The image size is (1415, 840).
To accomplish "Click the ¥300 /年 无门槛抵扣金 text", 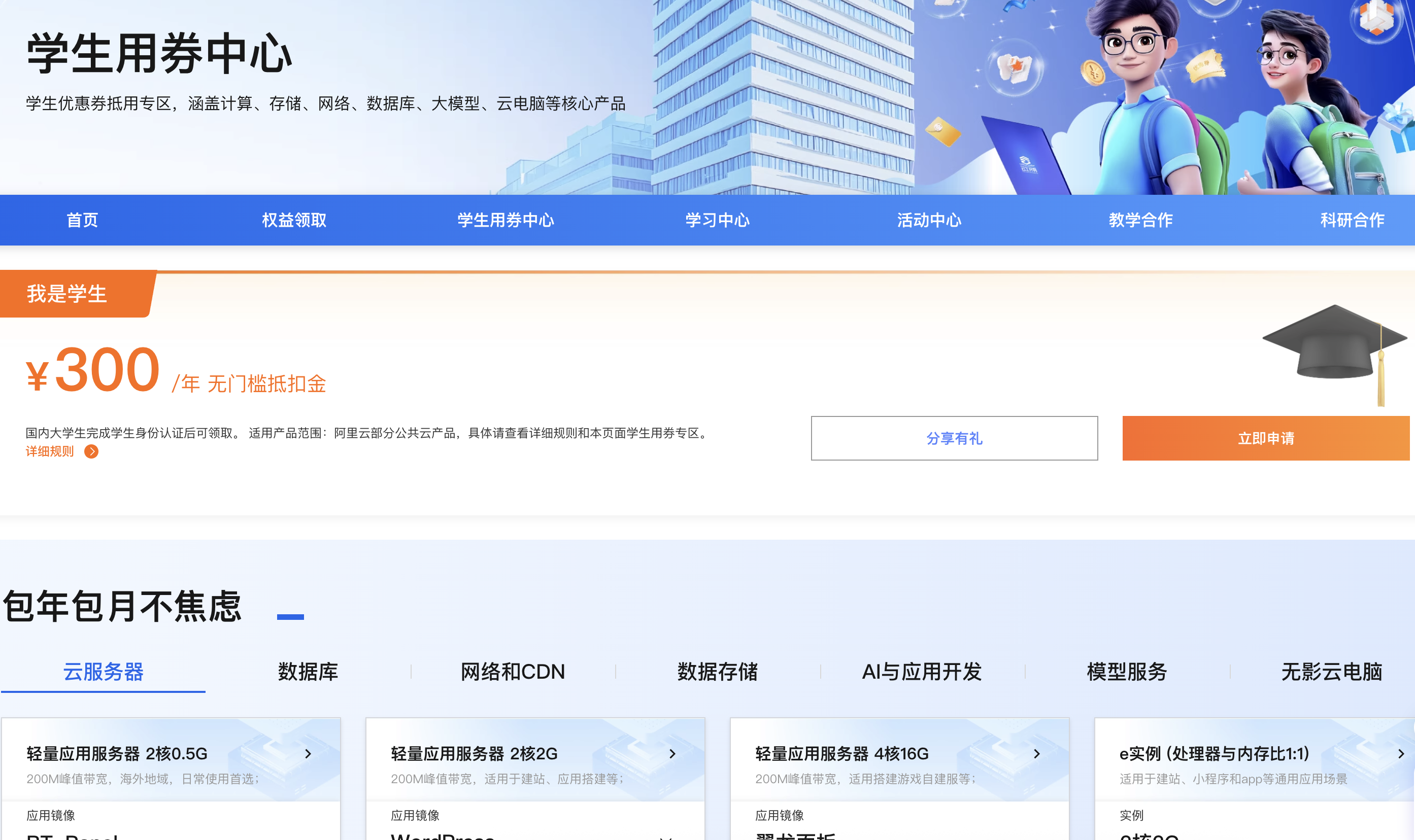I will [x=176, y=370].
